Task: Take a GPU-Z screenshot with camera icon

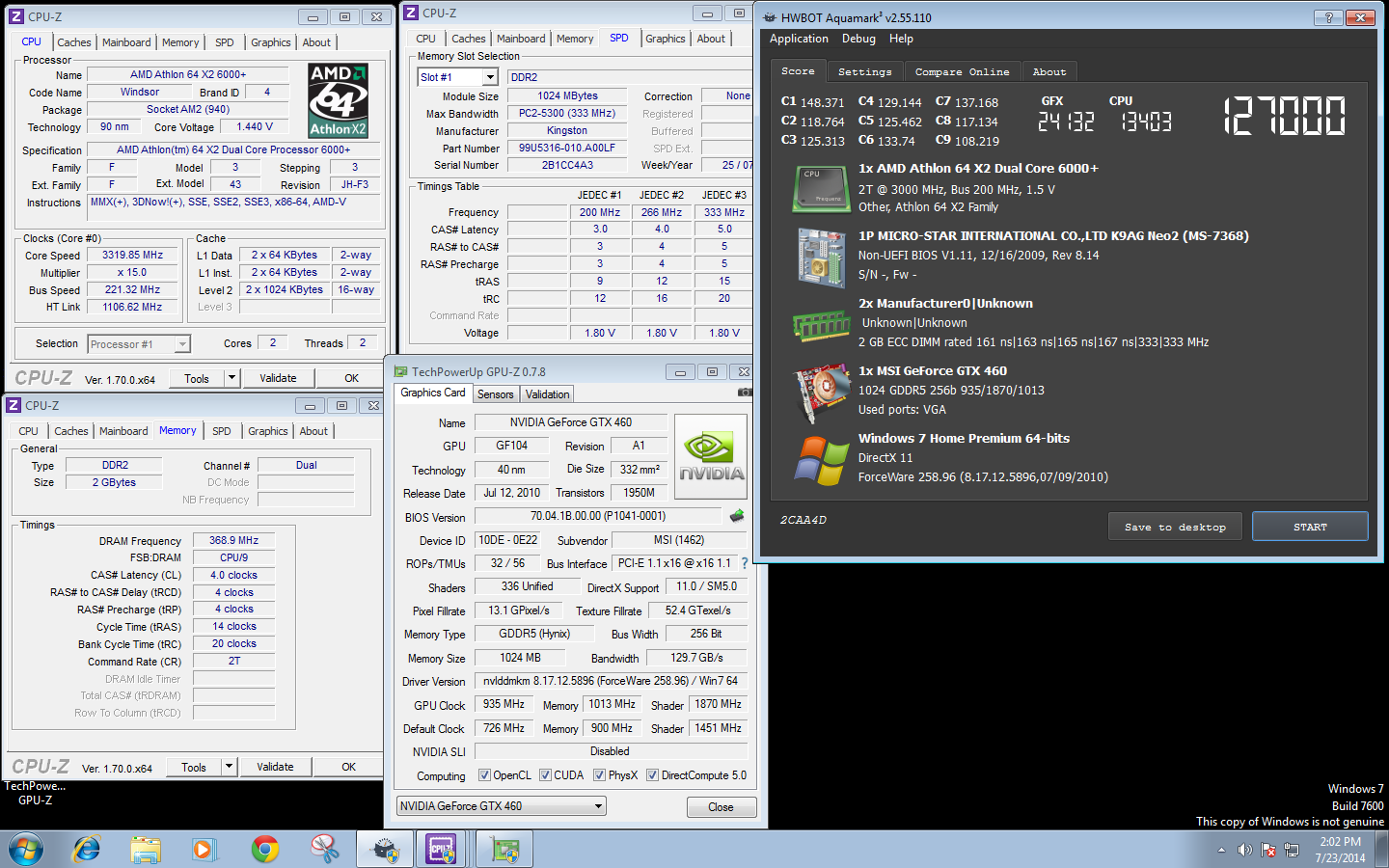Action: (x=745, y=393)
